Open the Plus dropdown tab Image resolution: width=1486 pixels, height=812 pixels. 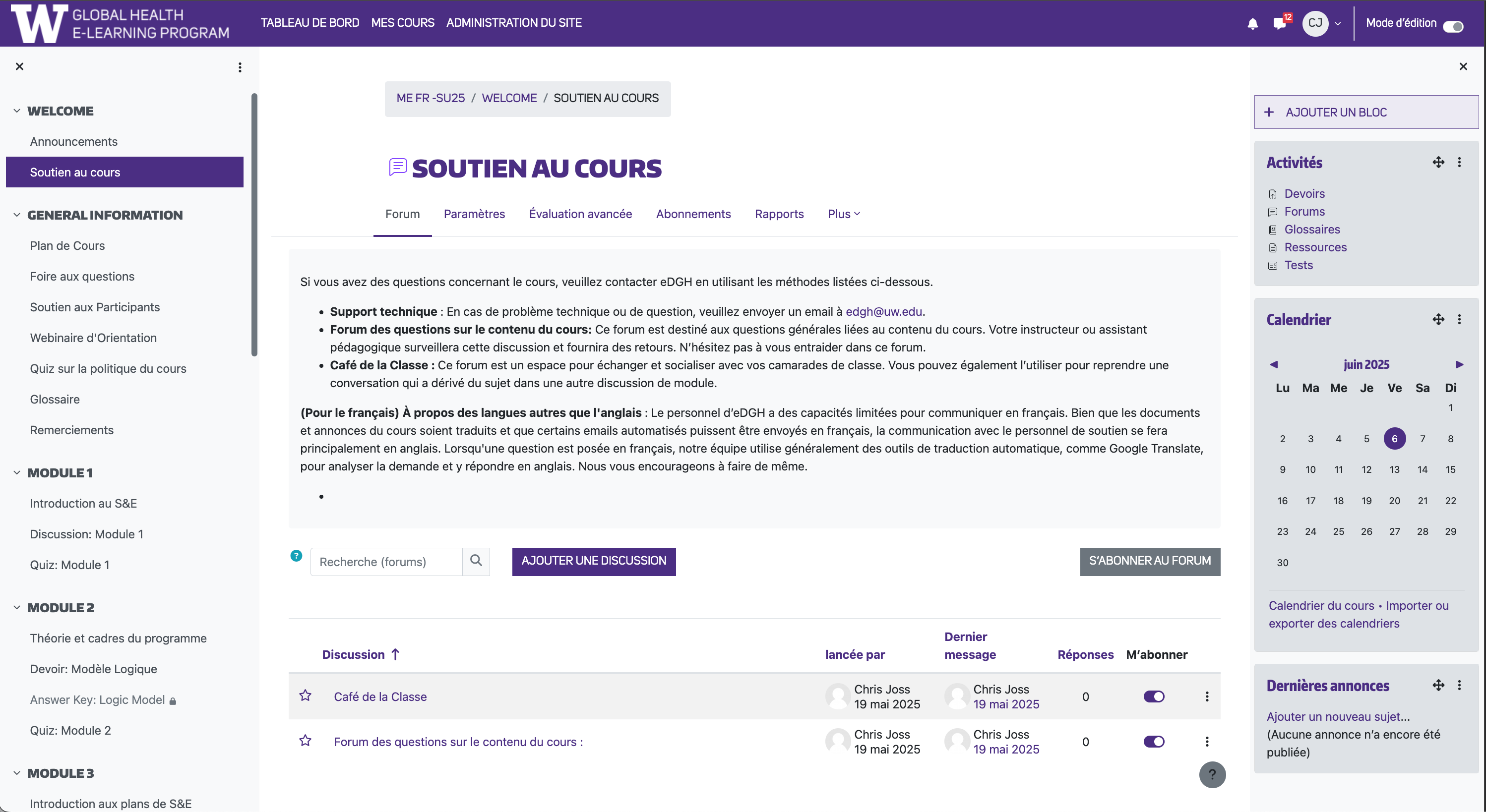click(843, 214)
